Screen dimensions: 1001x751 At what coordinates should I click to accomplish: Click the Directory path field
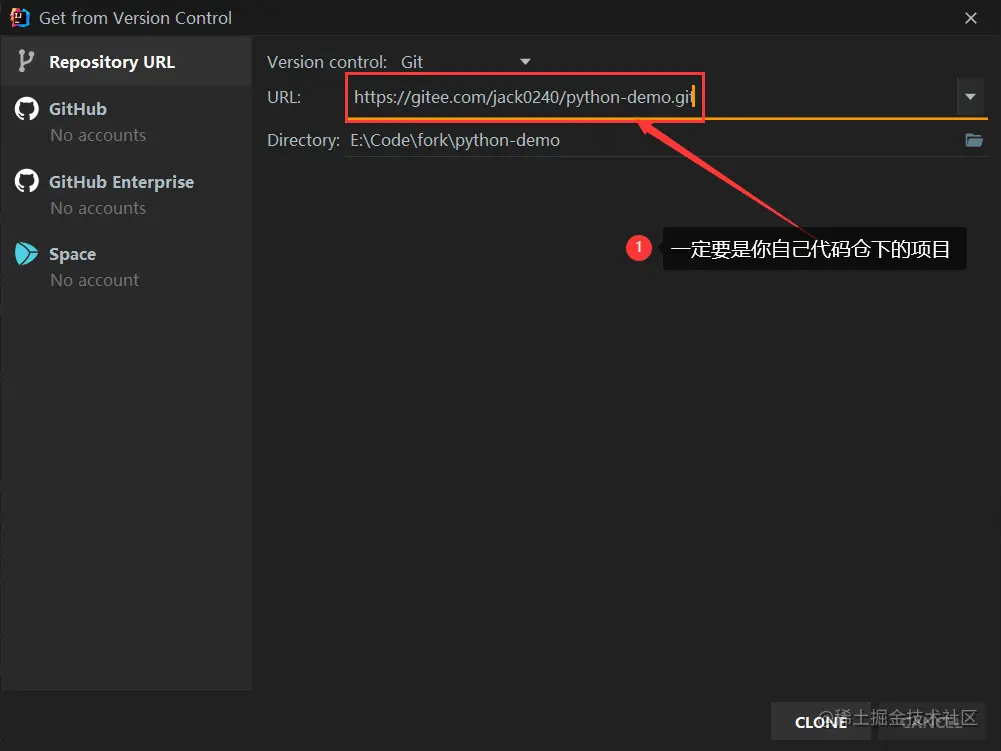(651, 140)
